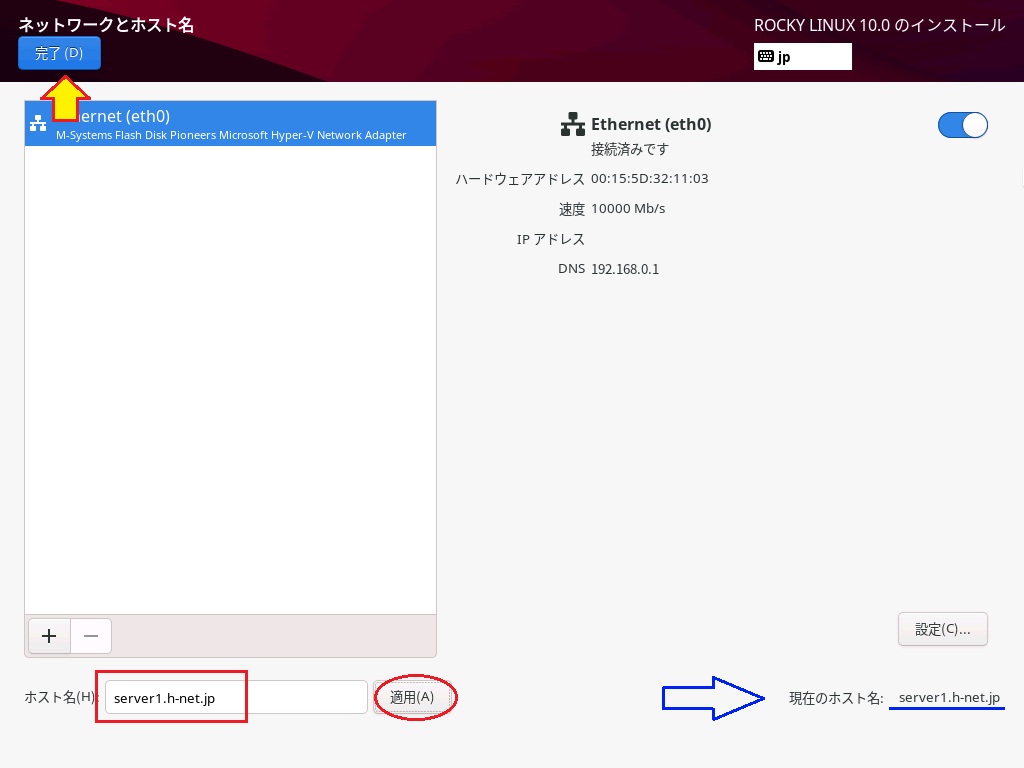The width and height of the screenshot is (1024, 768).
Task: Click the keyboard icon in layout indicator
Action: 765,57
